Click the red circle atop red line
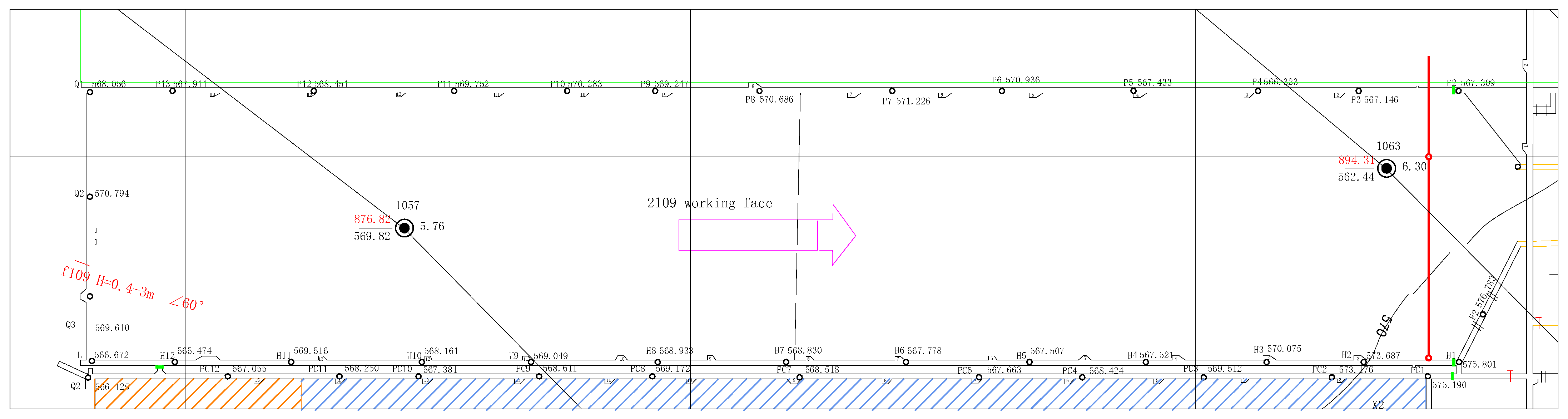This screenshot has width=1568, height=419. click(x=1429, y=157)
